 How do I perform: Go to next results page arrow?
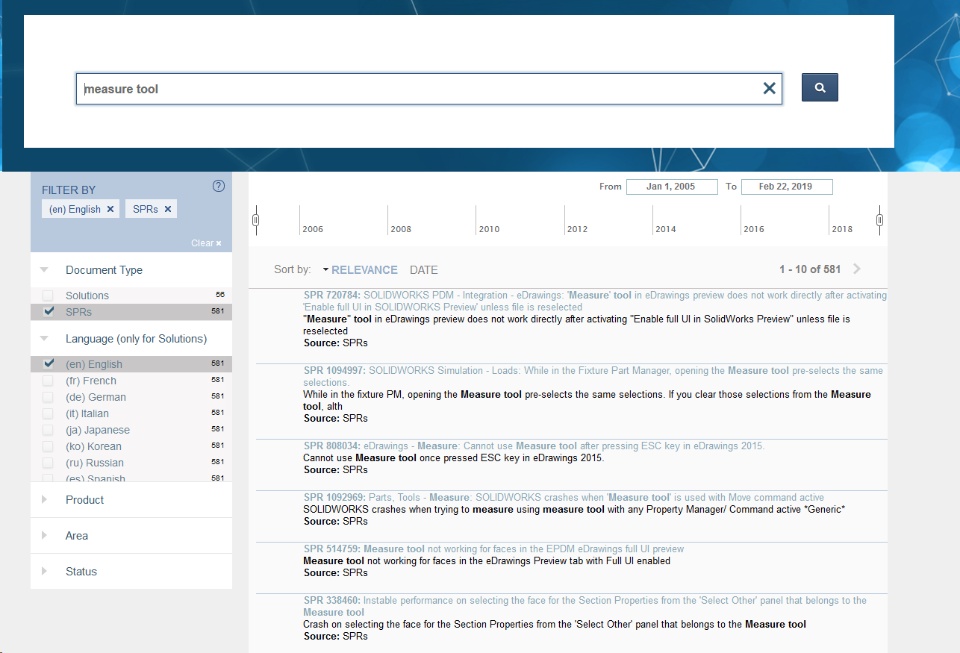(x=857, y=269)
